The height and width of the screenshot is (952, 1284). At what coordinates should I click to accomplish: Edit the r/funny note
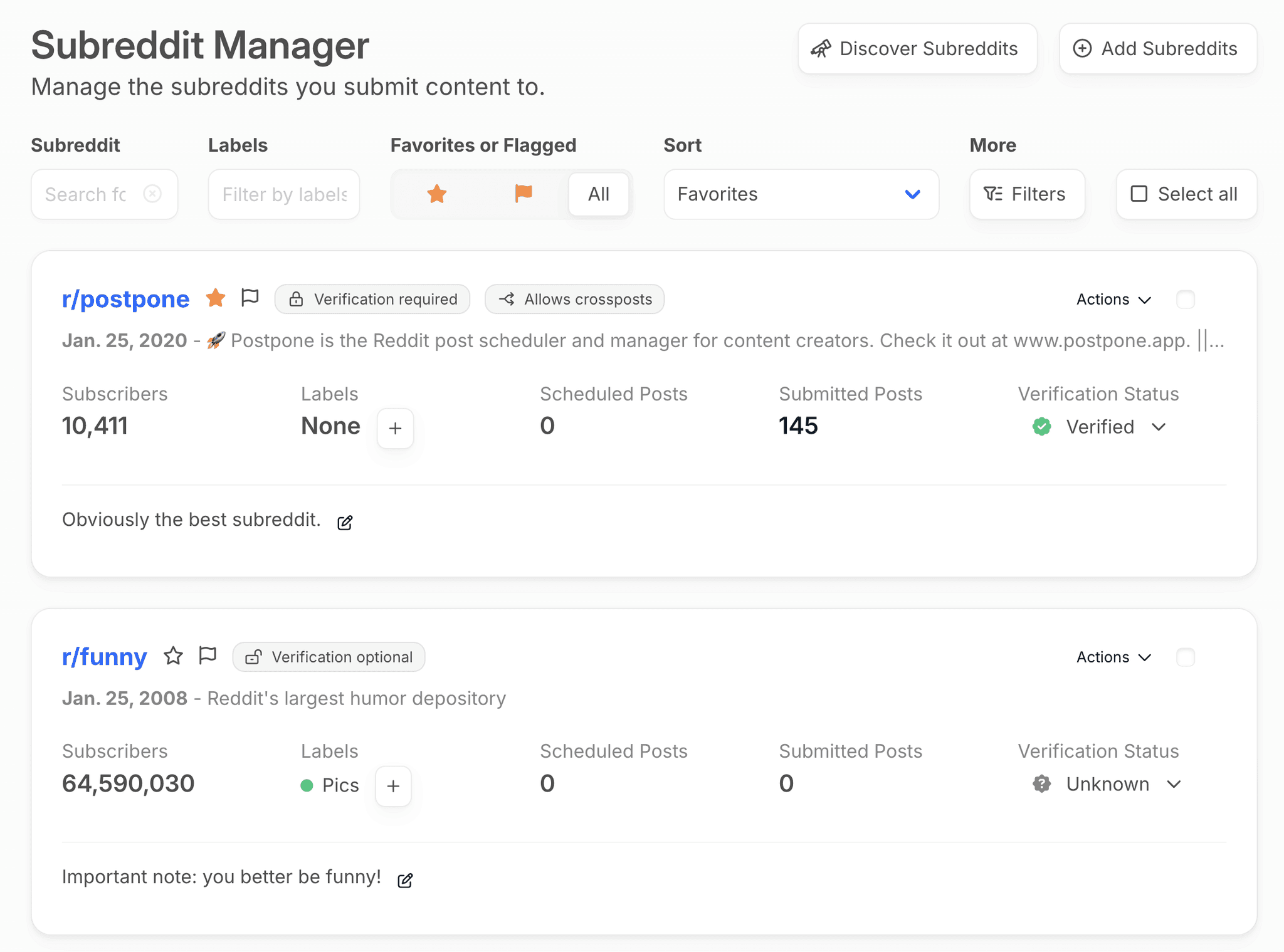[x=405, y=880]
